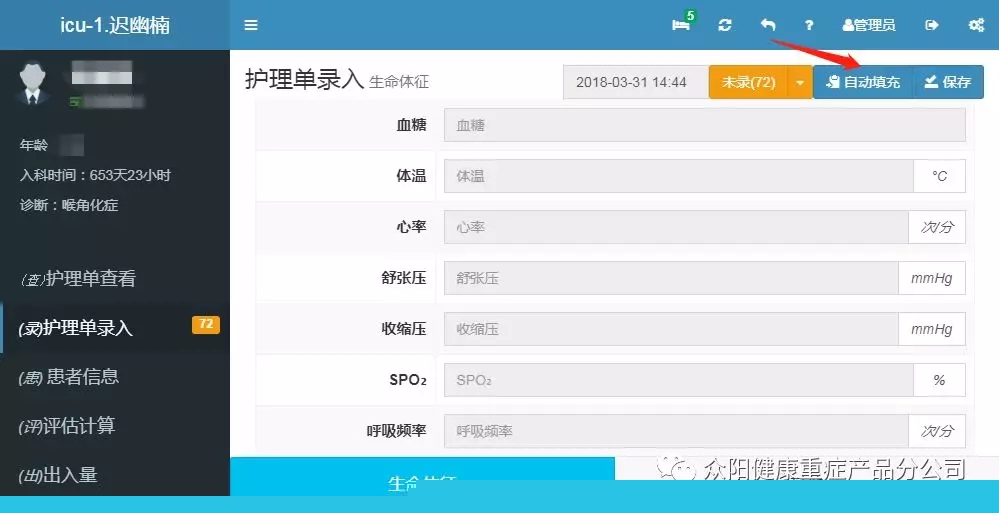
Task: Click the refresh icon in top bar
Action: [x=725, y=25]
